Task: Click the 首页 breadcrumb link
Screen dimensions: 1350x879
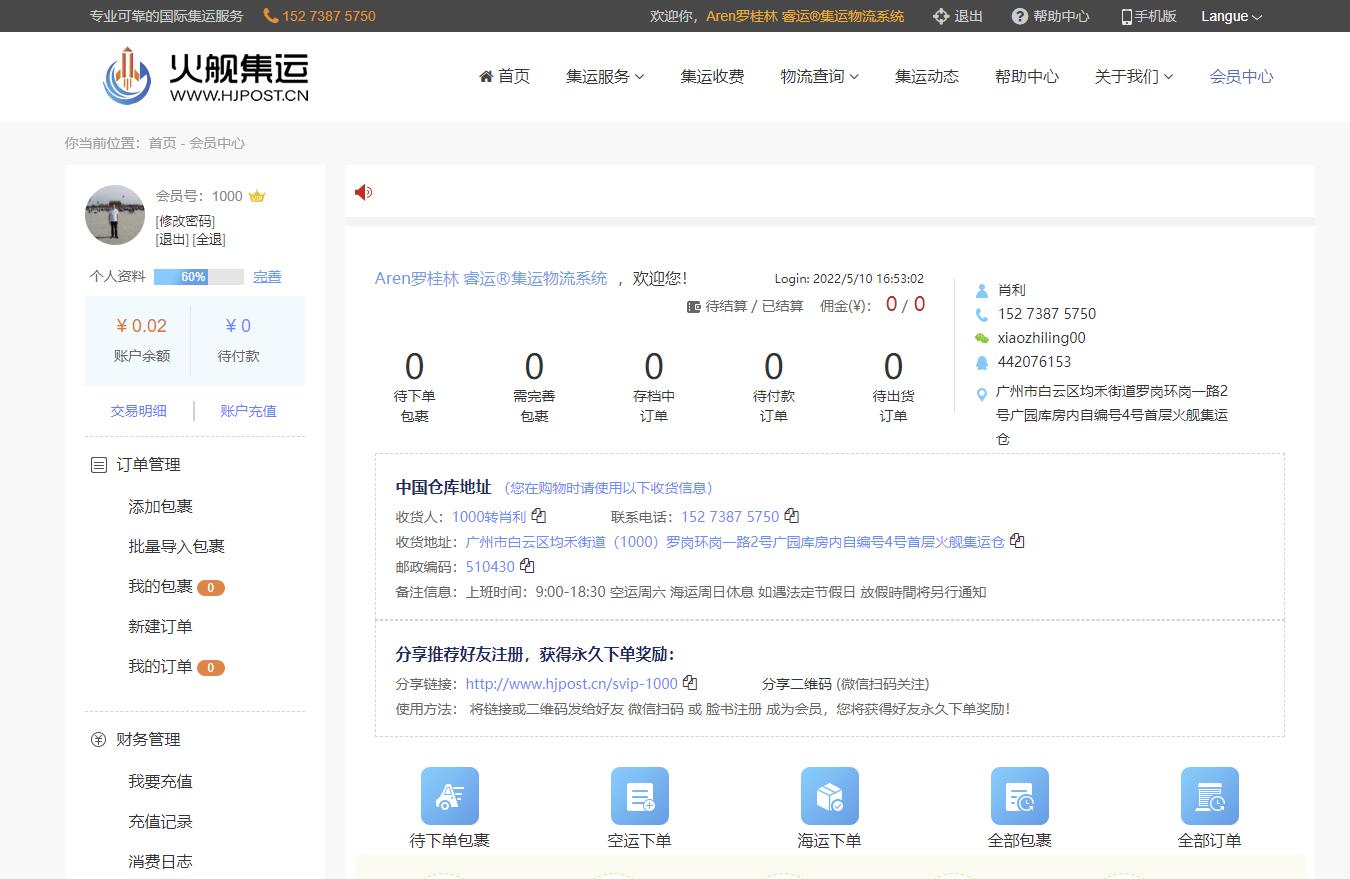Action: coord(162,143)
